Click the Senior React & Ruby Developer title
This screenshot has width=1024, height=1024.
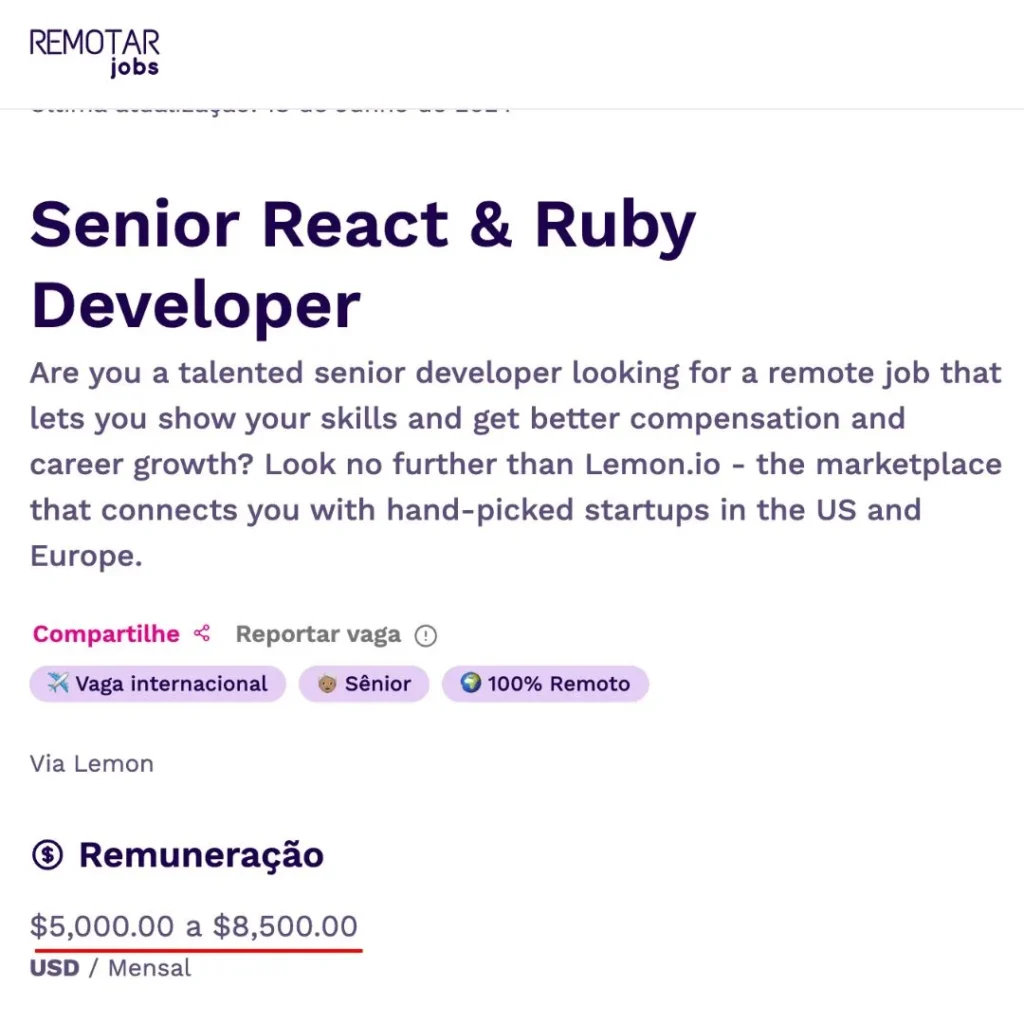pos(363,264)
